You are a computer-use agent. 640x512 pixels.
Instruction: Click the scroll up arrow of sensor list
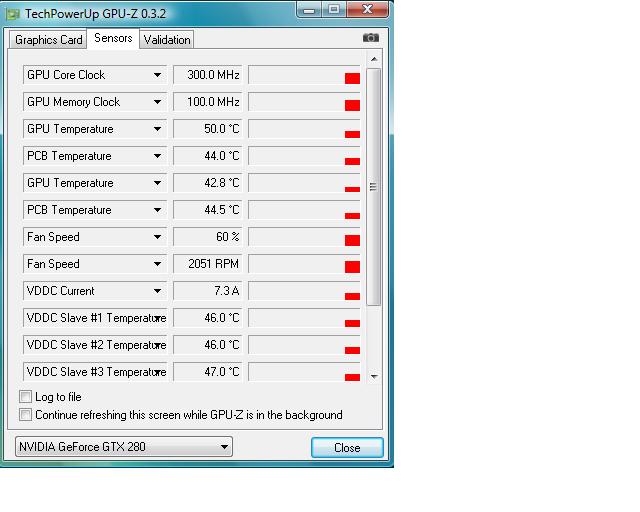pyautogui.click(x=373, y=59)
